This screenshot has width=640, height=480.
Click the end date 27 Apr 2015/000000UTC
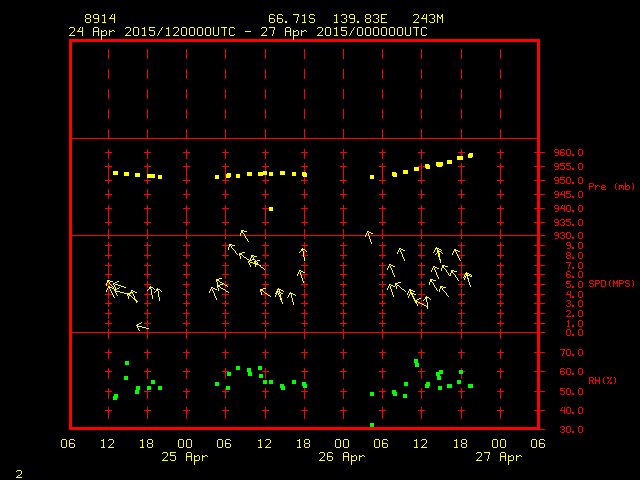click(344, 32)
